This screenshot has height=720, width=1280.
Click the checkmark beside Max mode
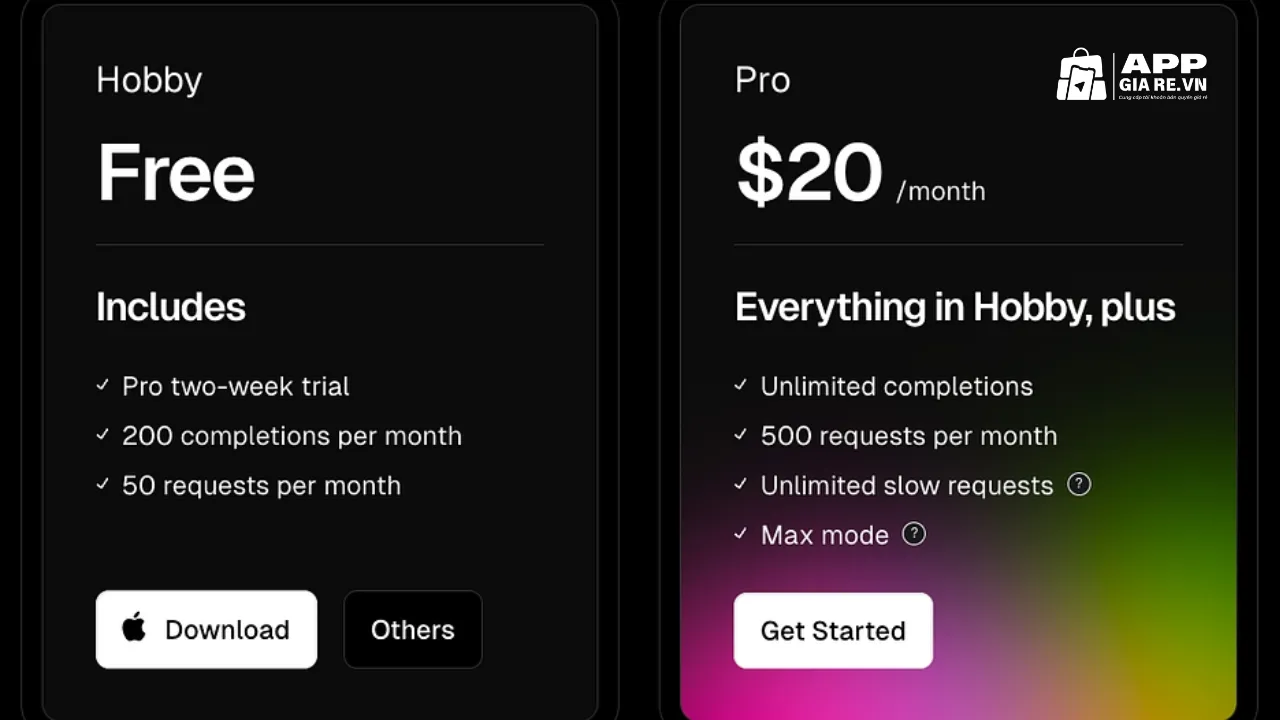(x=740, y=535)
